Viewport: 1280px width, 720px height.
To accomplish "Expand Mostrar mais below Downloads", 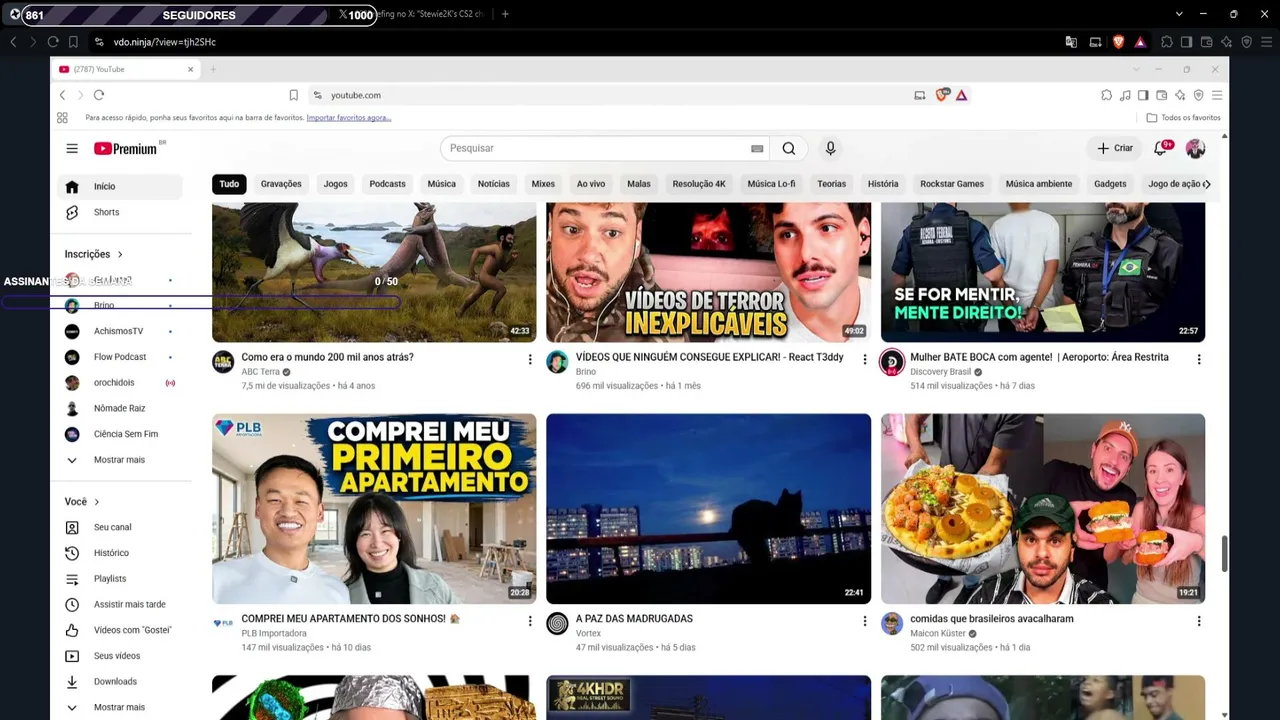I will click(120, 707).
